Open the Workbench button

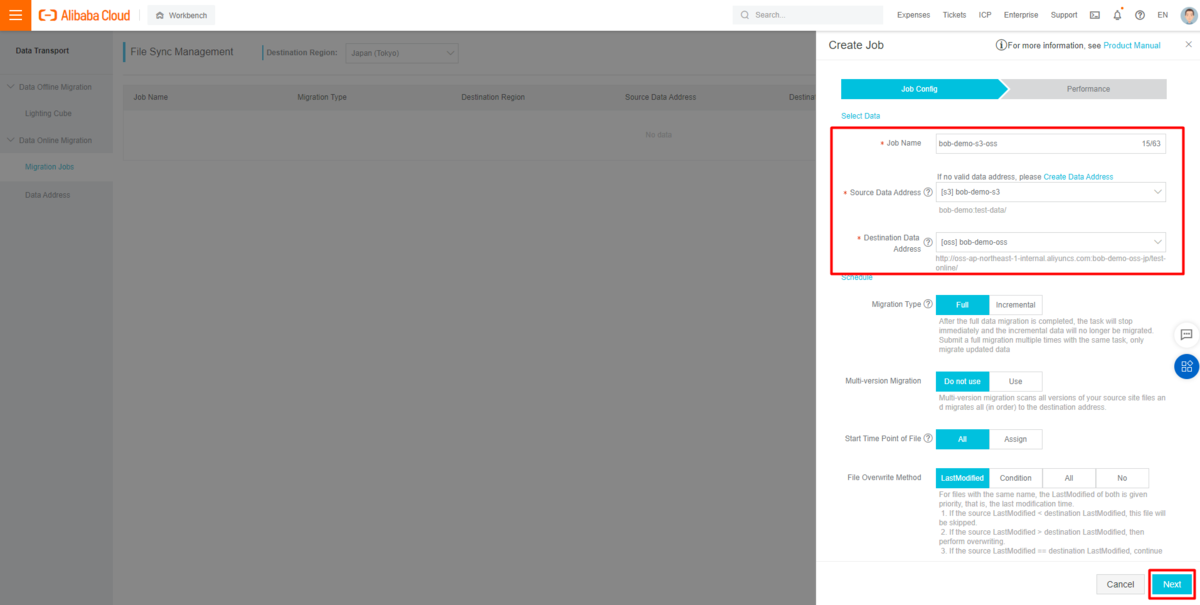[x=181, y=15]
